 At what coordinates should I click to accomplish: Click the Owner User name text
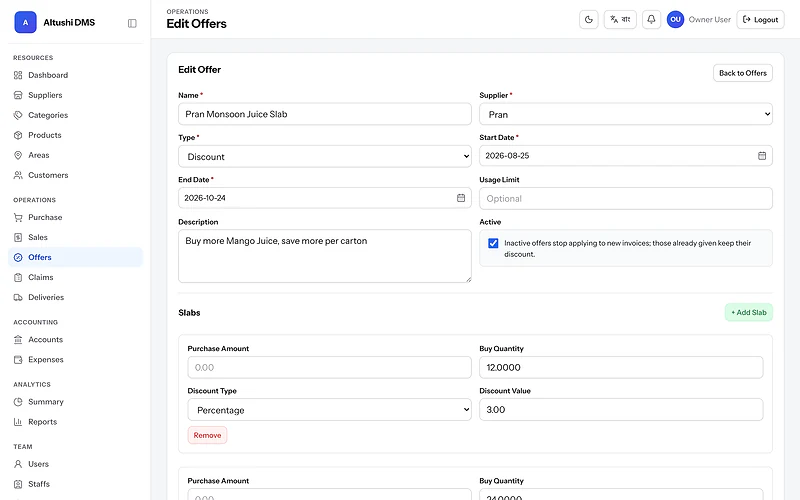pos(709,20)
